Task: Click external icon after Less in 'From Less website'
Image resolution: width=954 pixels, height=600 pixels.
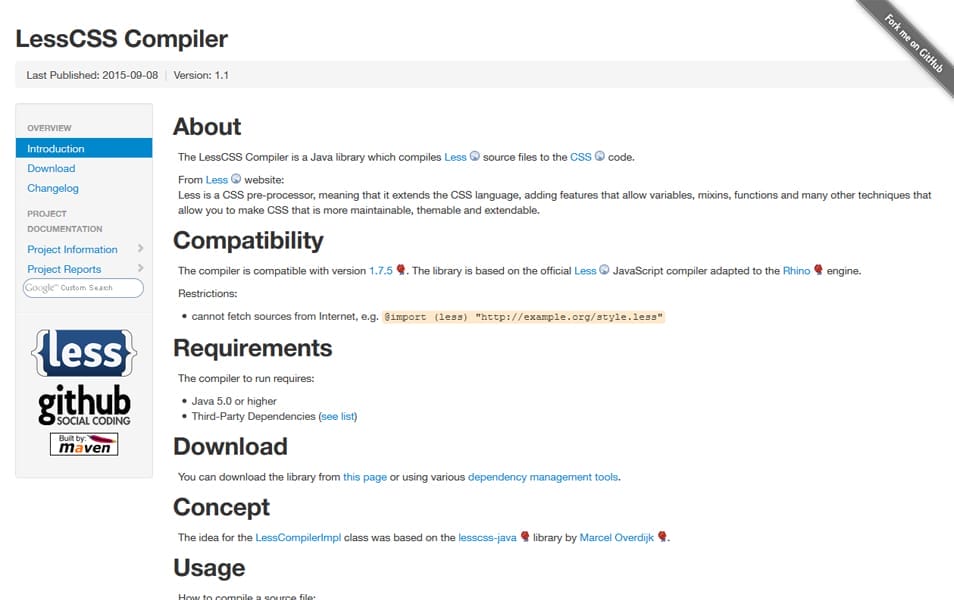Action: (236, 179)
